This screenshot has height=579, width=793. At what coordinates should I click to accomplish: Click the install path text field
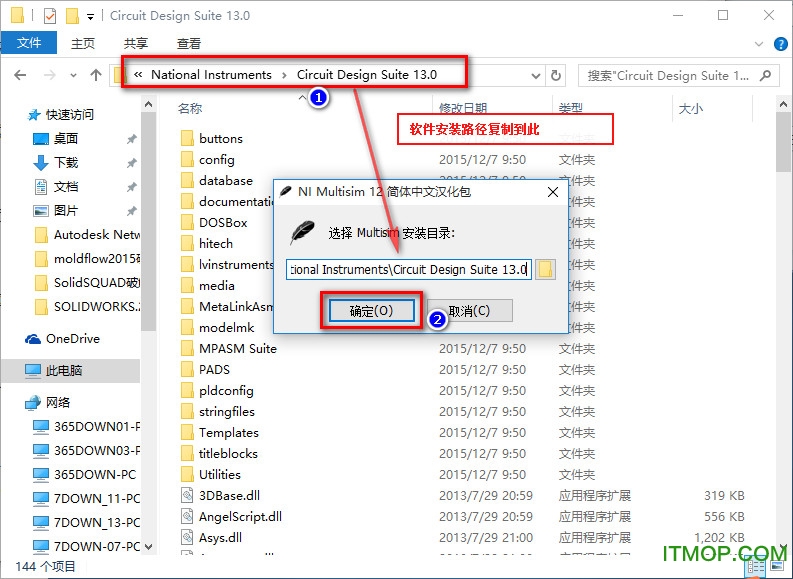coord(409,270)
